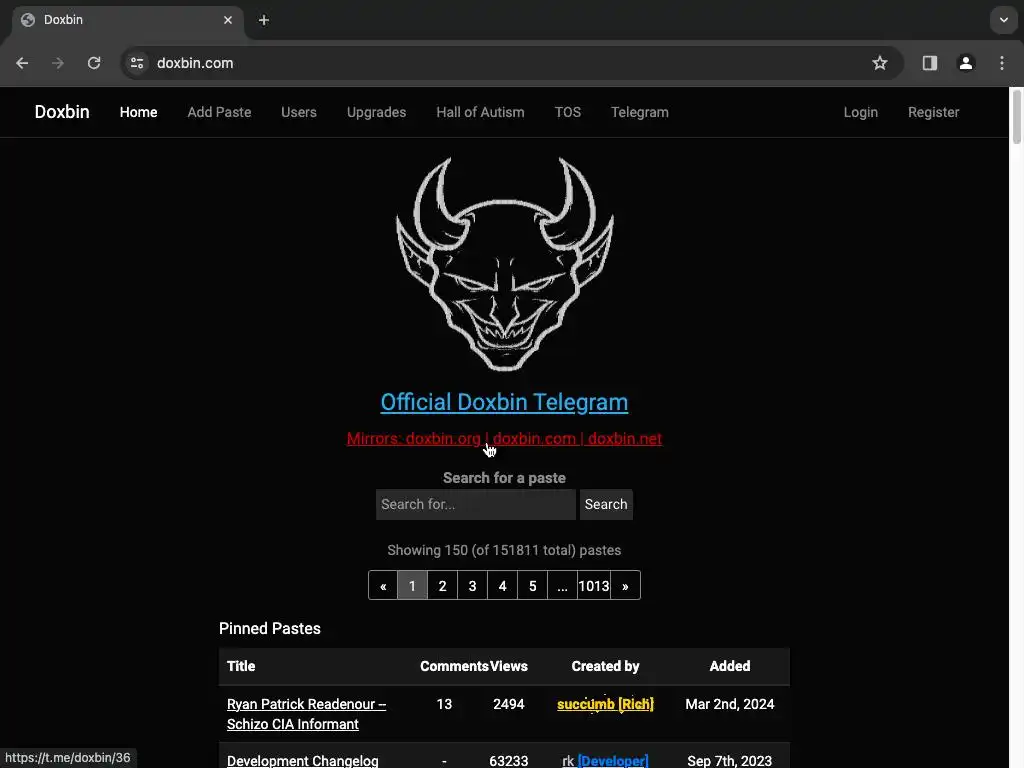The height and width of the screenshot is (768, 1024).
Task: Select the Doxbin browser tab
Action: tap(127, 20)
